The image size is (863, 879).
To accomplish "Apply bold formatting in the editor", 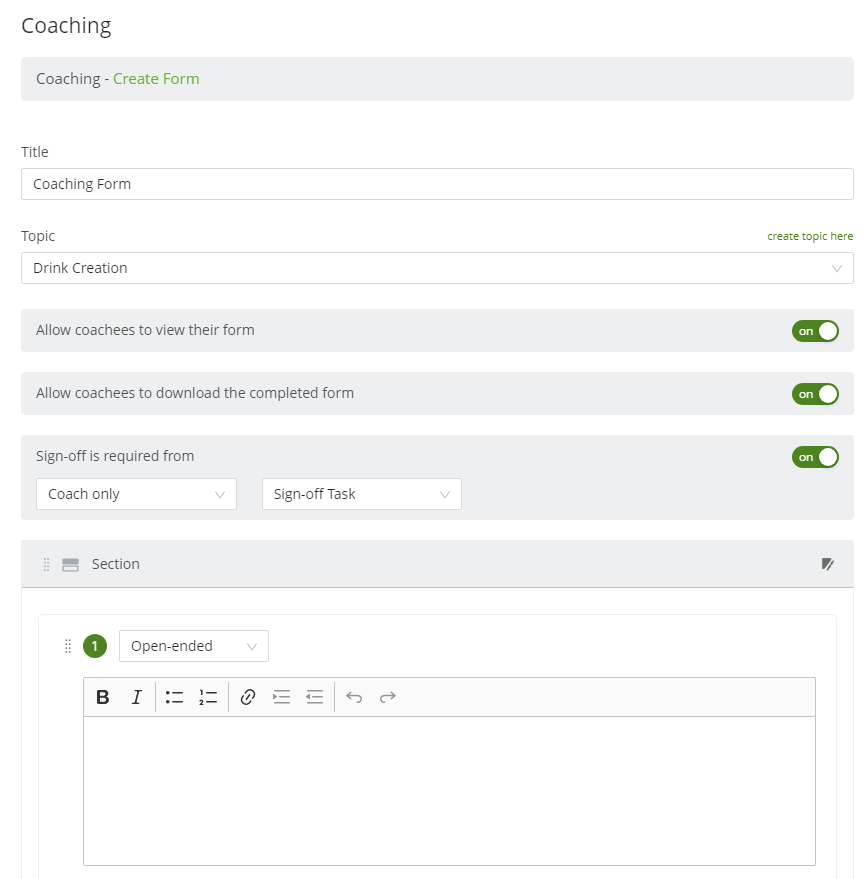I will pos(103,697).
